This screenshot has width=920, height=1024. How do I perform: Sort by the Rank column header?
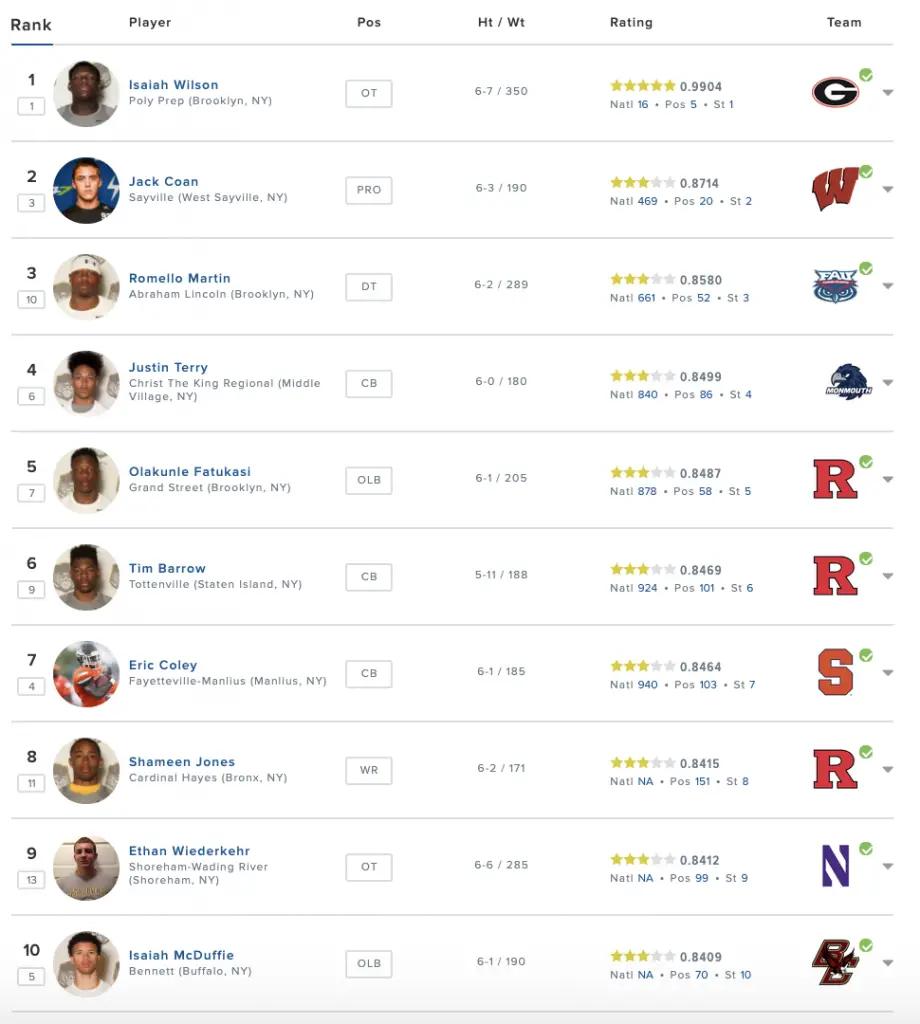point(31,25)
